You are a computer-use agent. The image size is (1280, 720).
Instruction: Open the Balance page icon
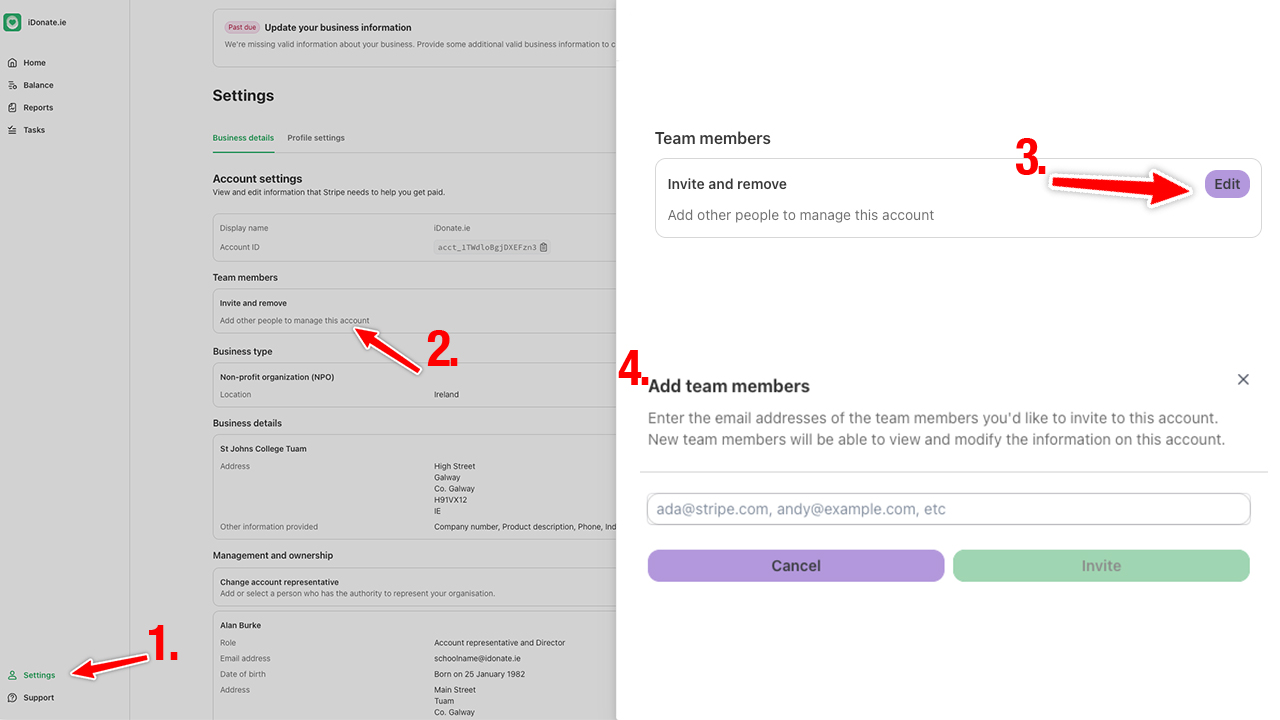point(12,85)
